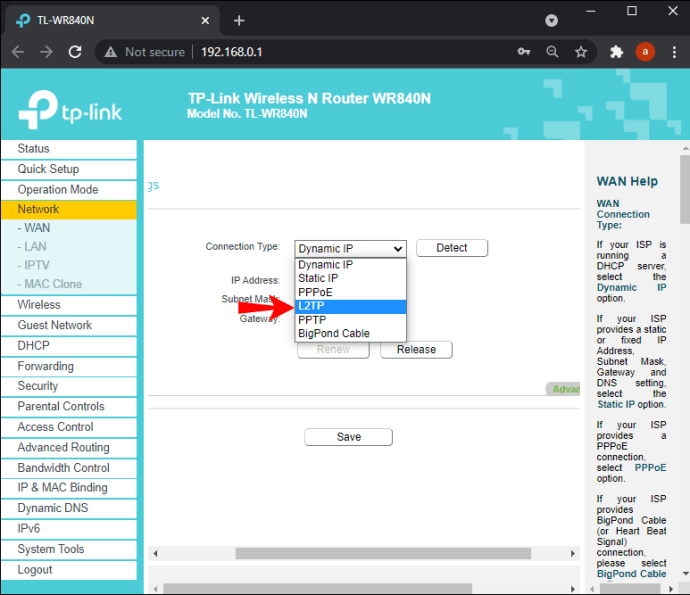
Task: Bookmark this page with the star icon
Action: pyautogui.click(x=581, y=52)
